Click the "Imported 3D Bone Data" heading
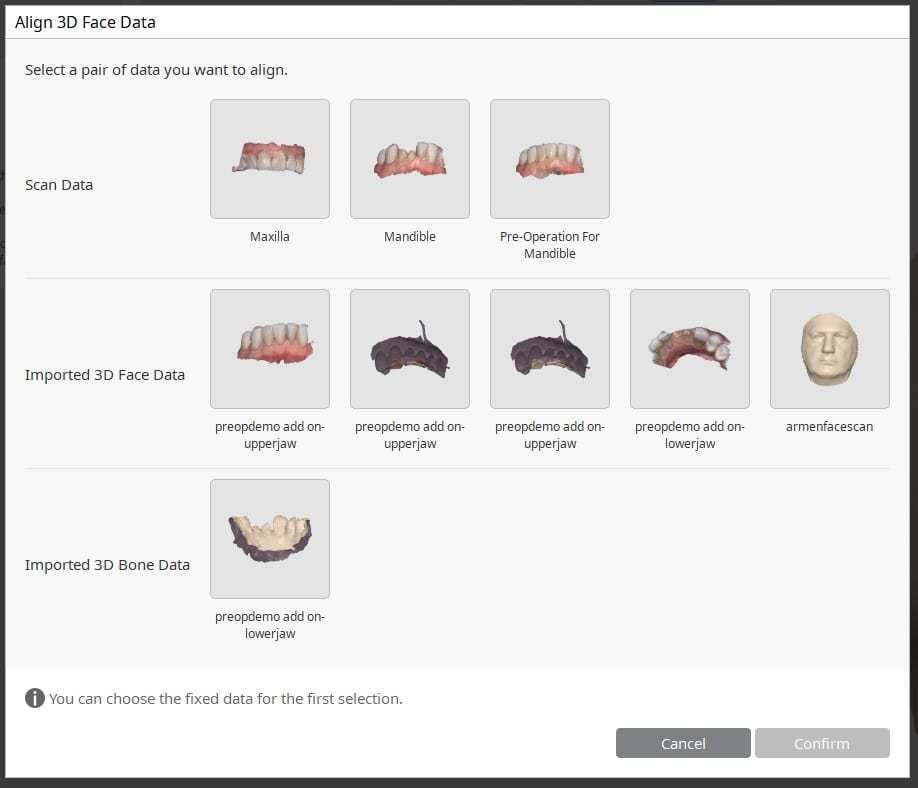 107,565
